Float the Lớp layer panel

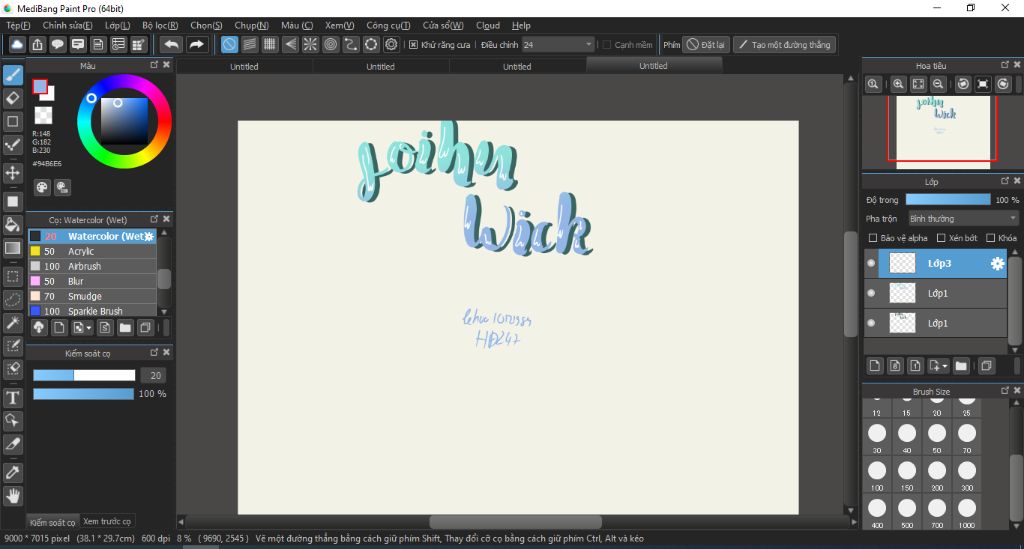click(x=1005, y=181)
